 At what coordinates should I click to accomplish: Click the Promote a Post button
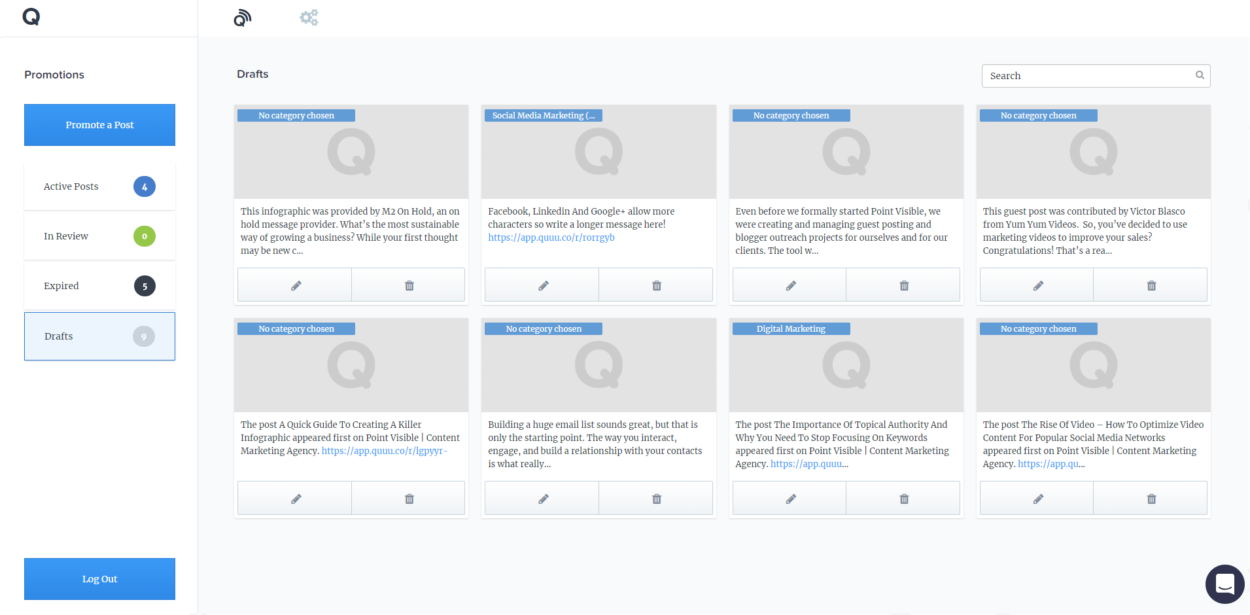(x=99, y=125)
